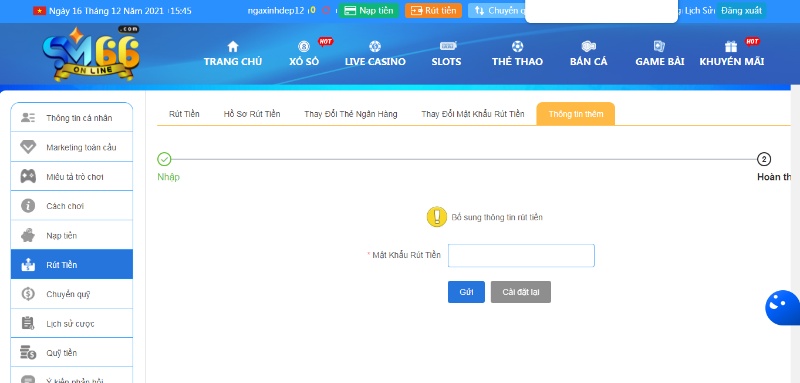Select Marketing toàn cầu menu item
The image size is (800, 383).
point(71,147)
